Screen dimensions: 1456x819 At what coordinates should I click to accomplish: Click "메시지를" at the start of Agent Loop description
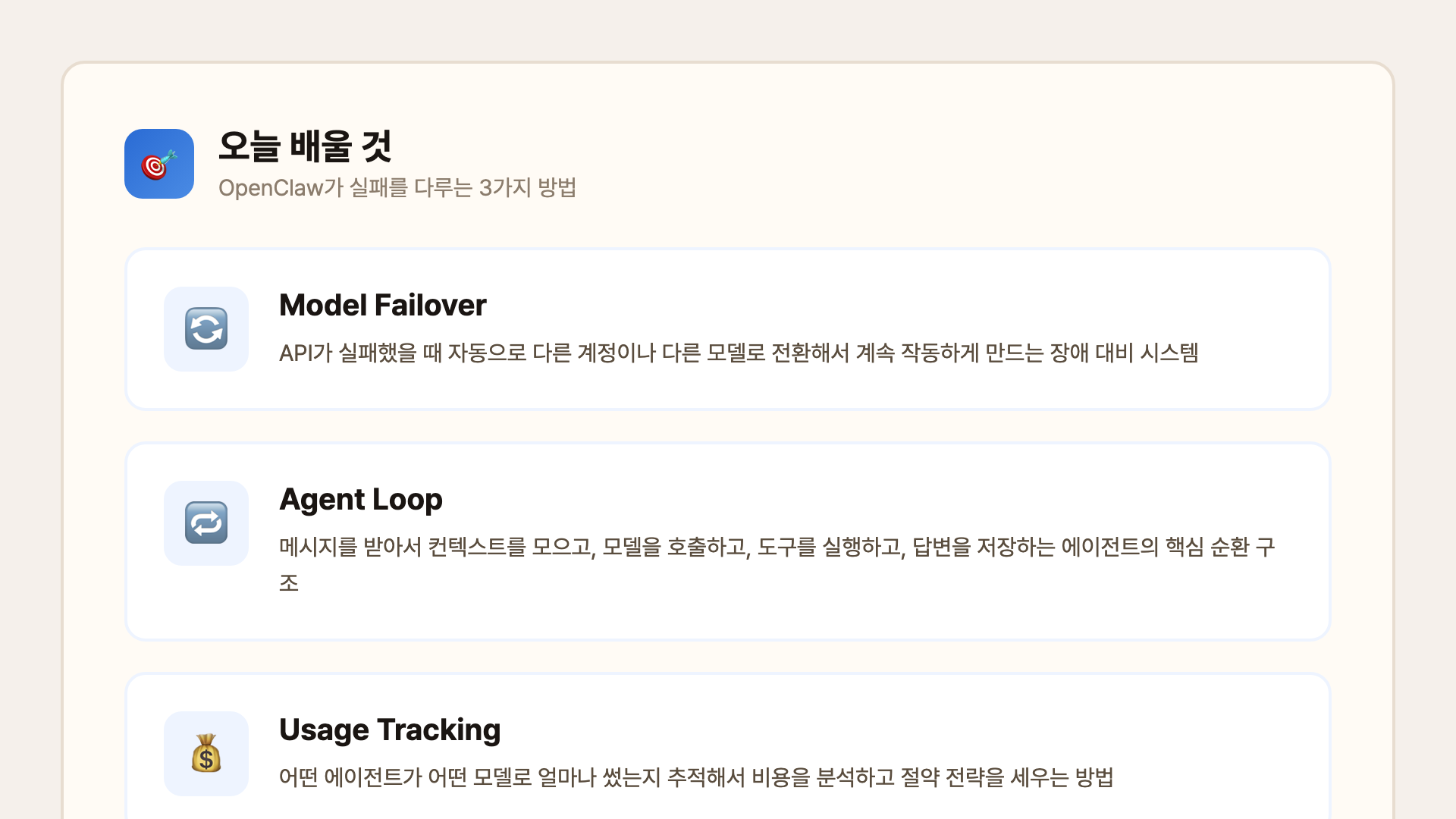tap(318, 547)
